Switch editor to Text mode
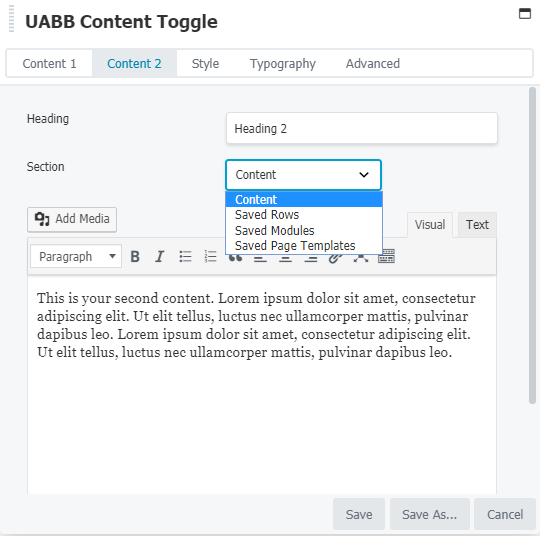Screen dimensions: 540x536 pyautogui.click(x=477, y=225)
